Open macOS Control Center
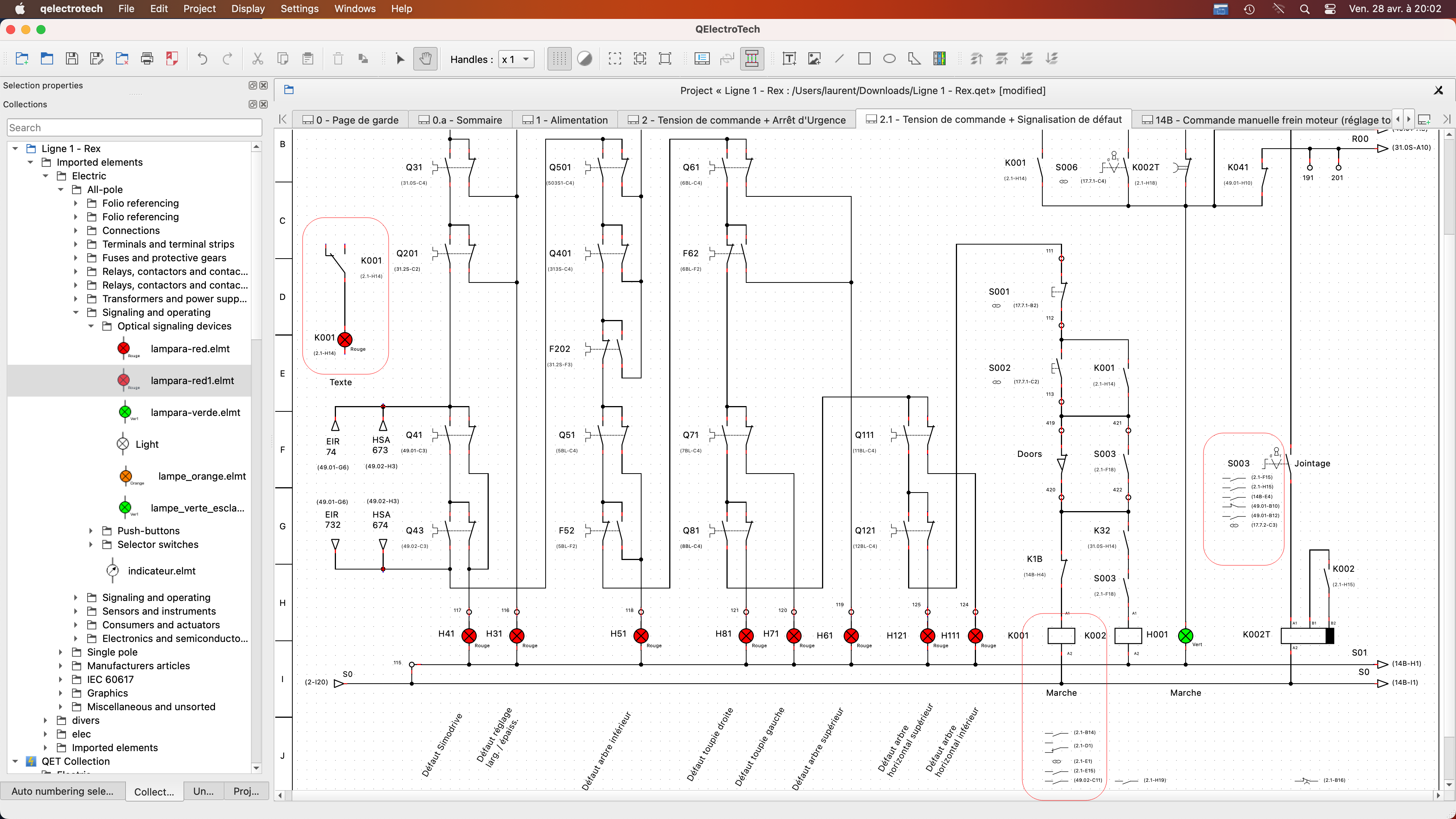Screen dimensions: 1456x819 (1330, 9)
